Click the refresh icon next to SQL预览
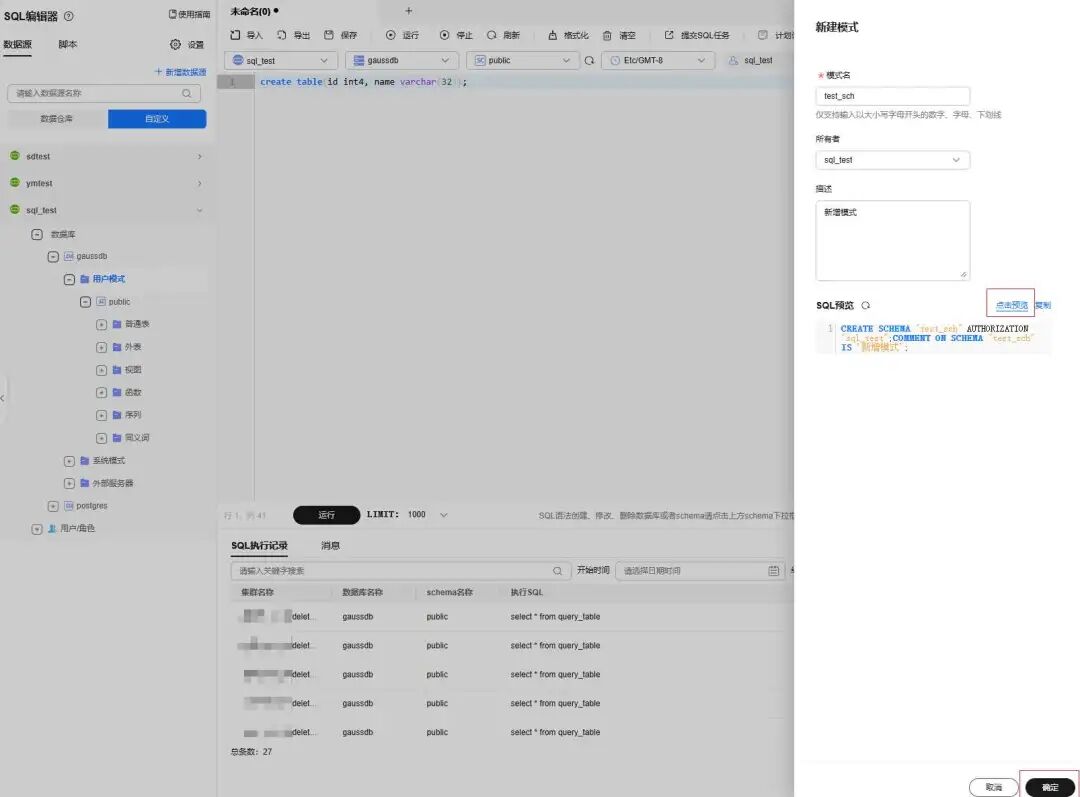1080x797 pixels. pos(866,305)
